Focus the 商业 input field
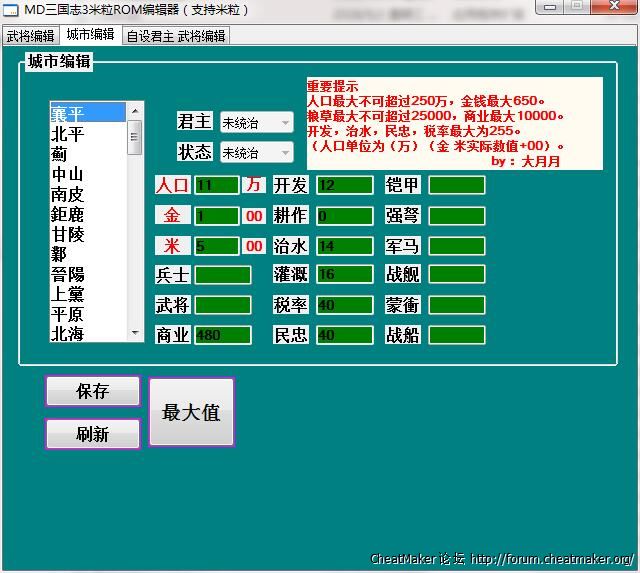 pyautogui.click(x=223, y=335)
